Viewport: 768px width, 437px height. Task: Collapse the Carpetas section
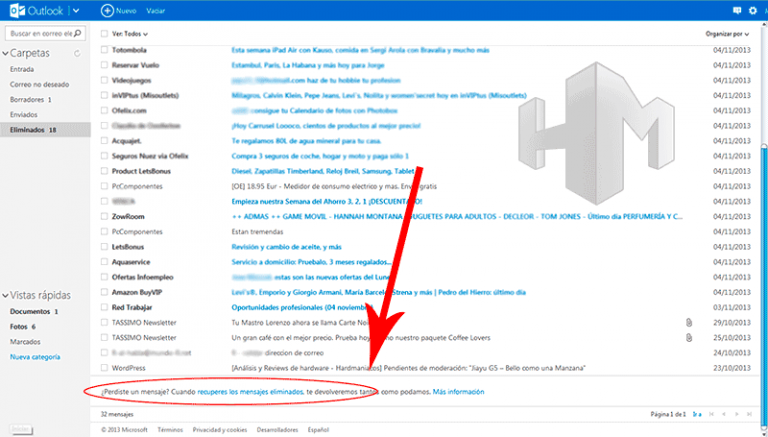pyautogui.click(x=5, y=53)
